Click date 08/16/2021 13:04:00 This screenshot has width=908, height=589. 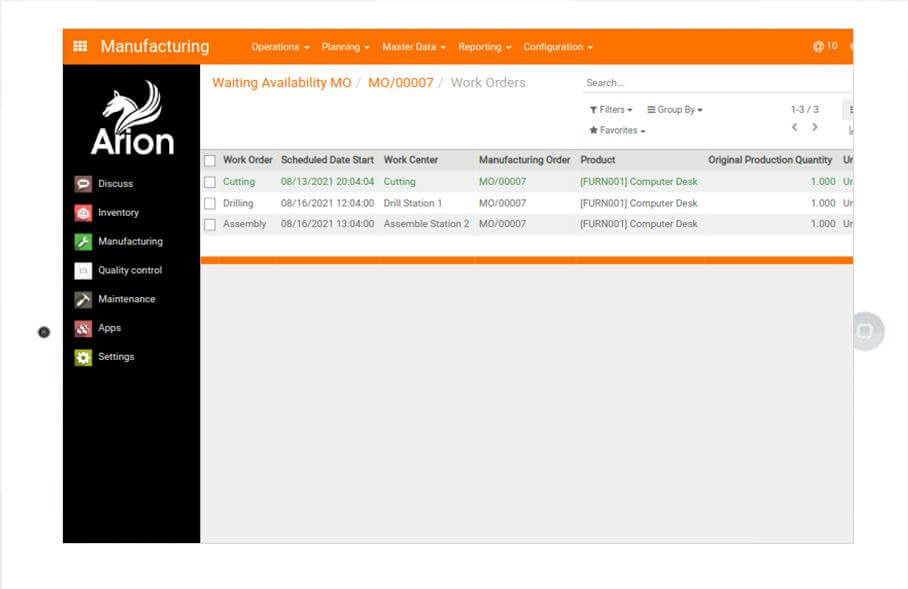click(327, 224)
